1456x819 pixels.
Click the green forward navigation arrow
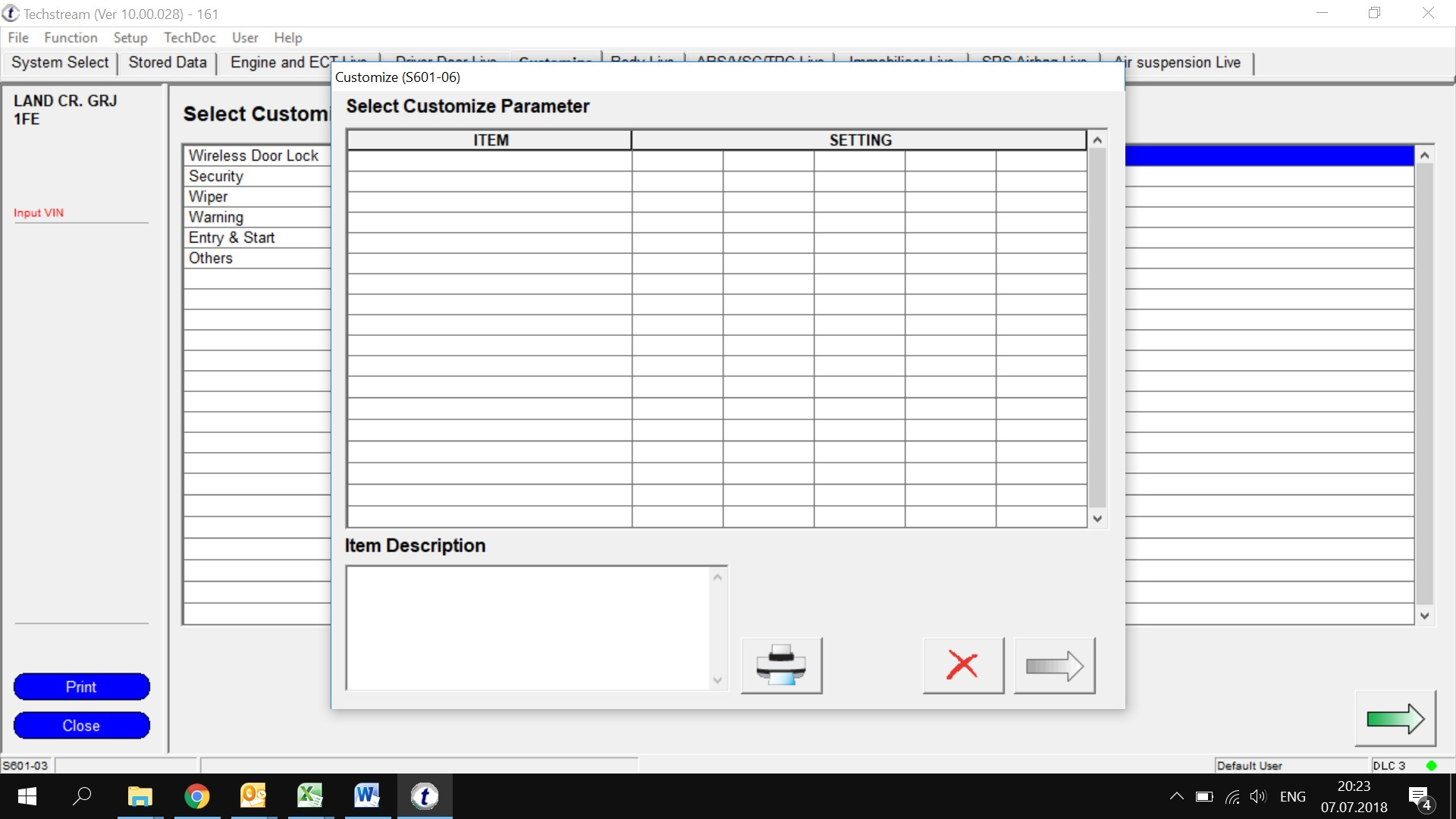pos(1395,718)
